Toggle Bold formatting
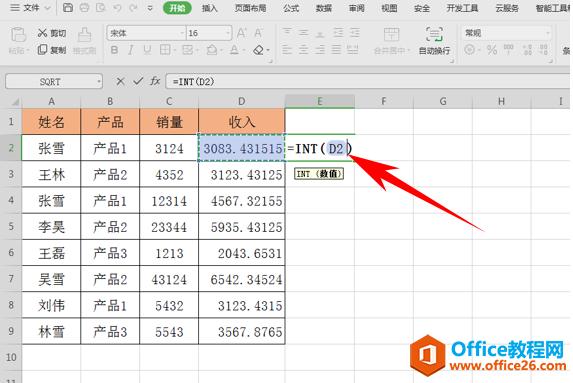The width and height of the screenshot is (573, 383). [x=114, y=50]
